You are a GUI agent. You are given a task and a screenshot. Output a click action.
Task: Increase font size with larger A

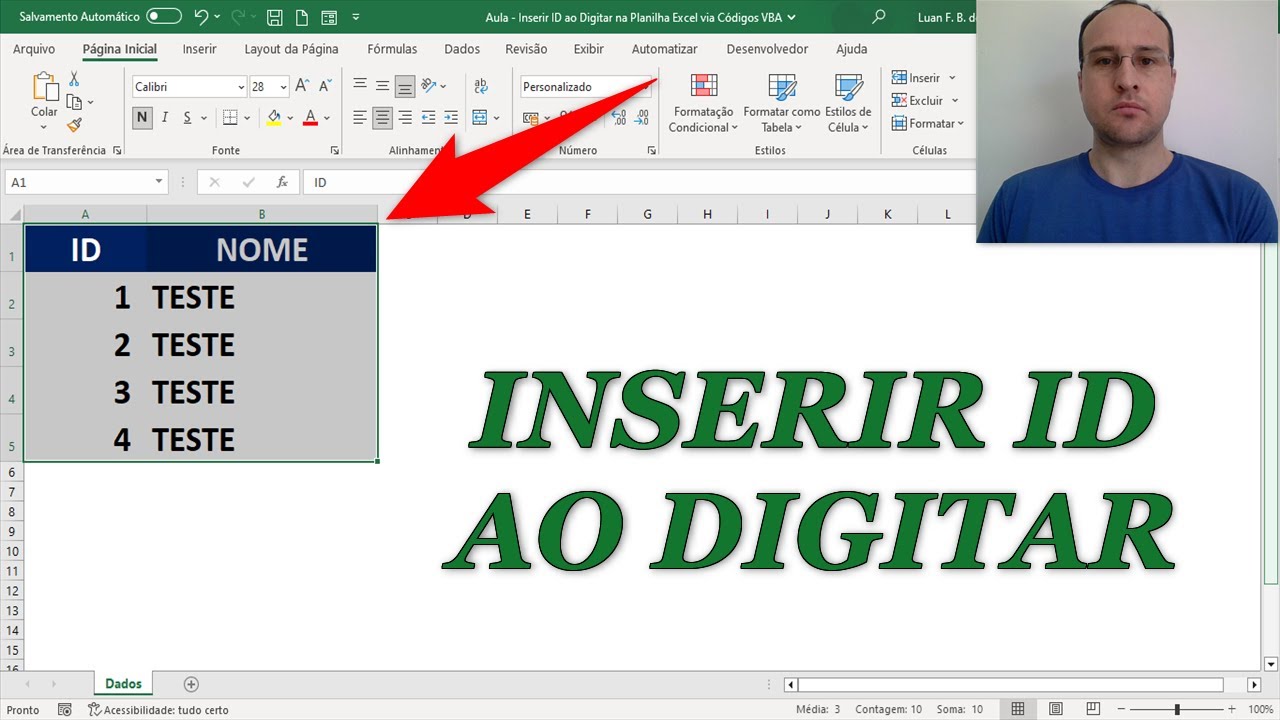tap(302, 87)
